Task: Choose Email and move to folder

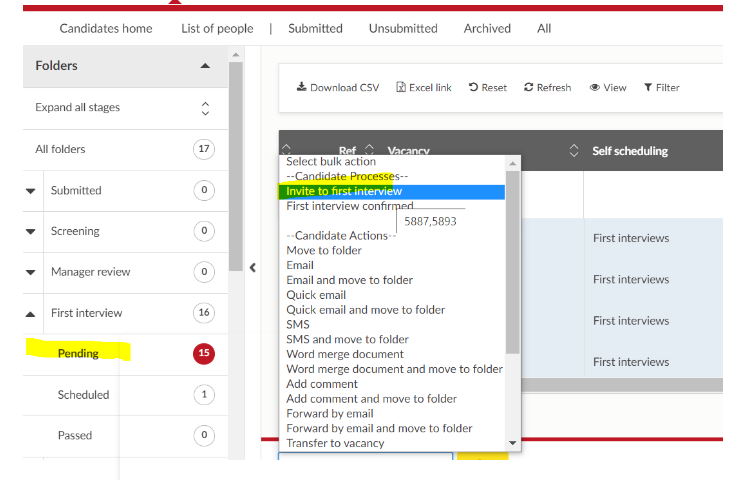Action: pyautogui.click(x=349, y=280)
